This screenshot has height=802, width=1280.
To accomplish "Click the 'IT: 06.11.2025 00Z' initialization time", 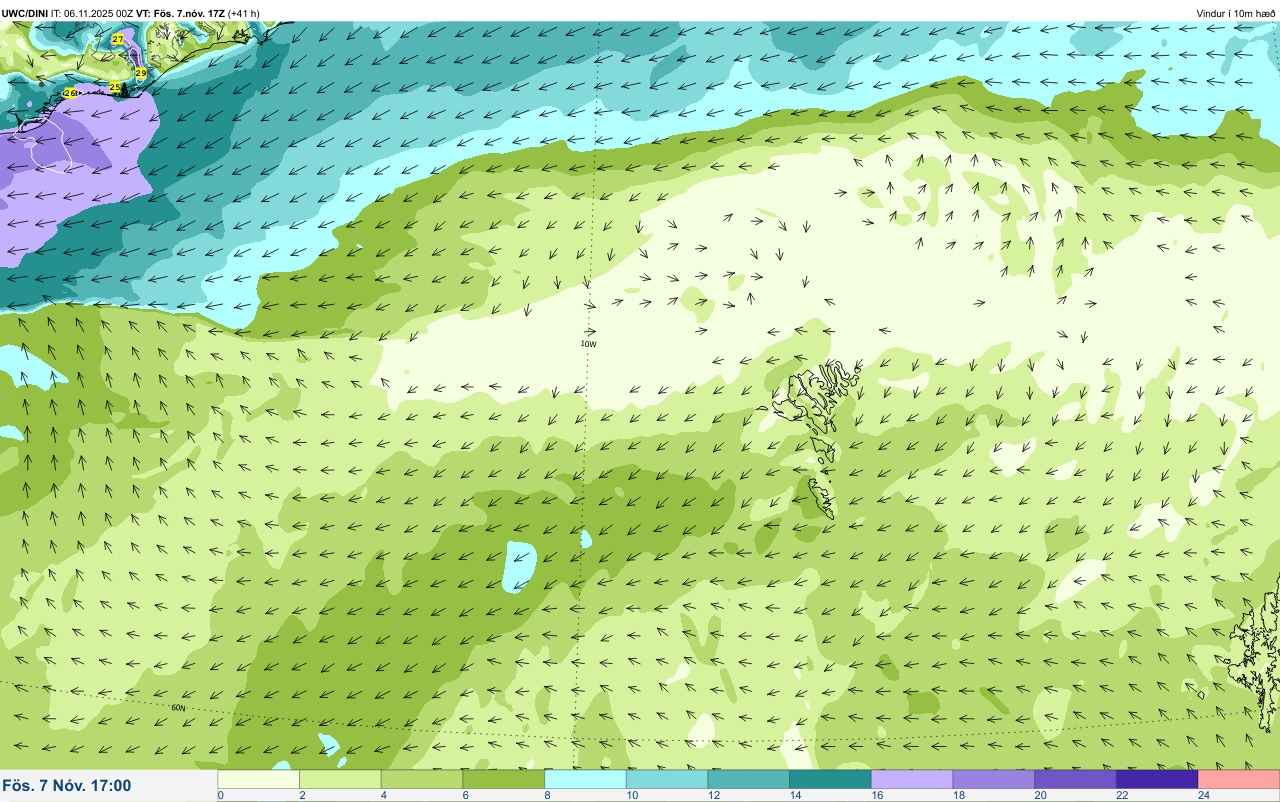I will 92,13.
